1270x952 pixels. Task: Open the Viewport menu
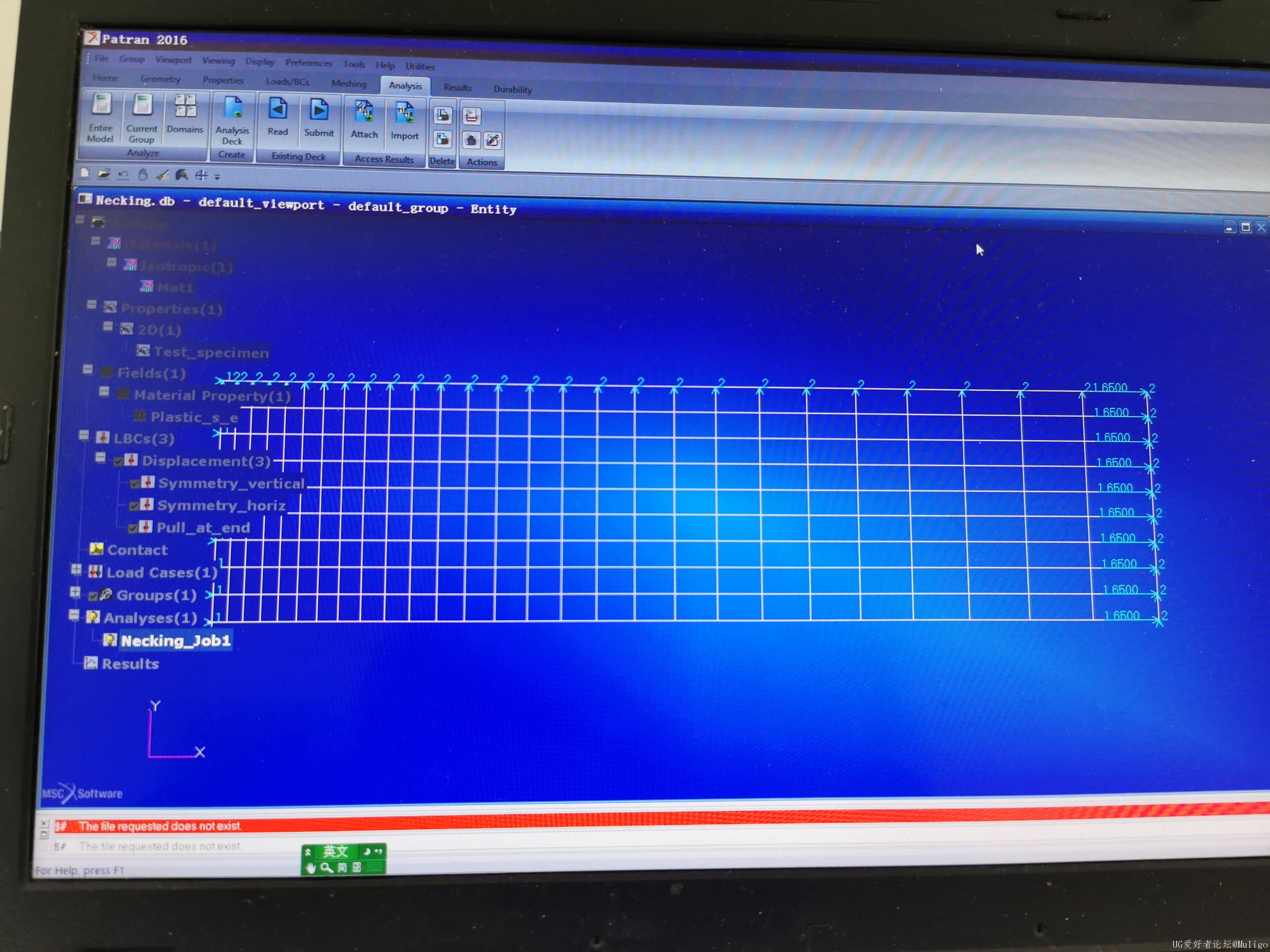click(x=173, y=60)
